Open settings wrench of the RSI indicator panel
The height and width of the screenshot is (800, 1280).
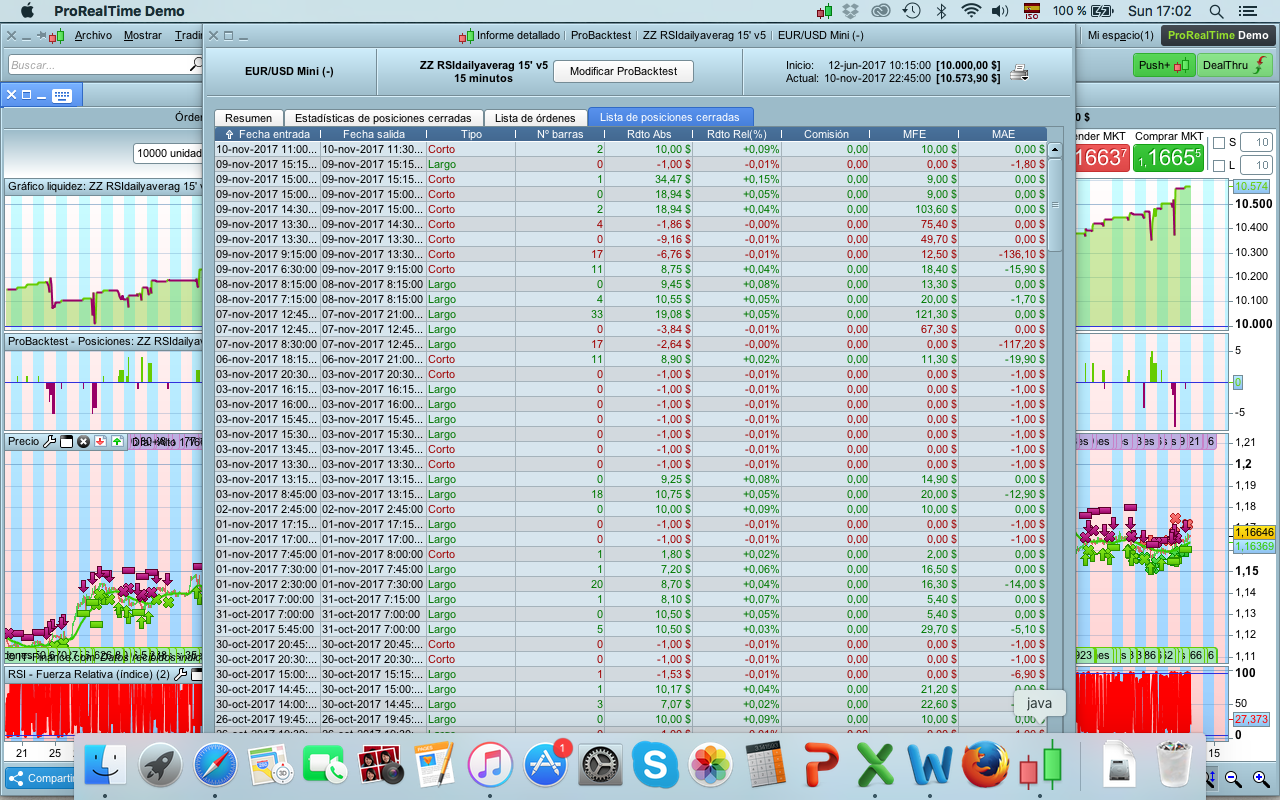coord(181,675)
